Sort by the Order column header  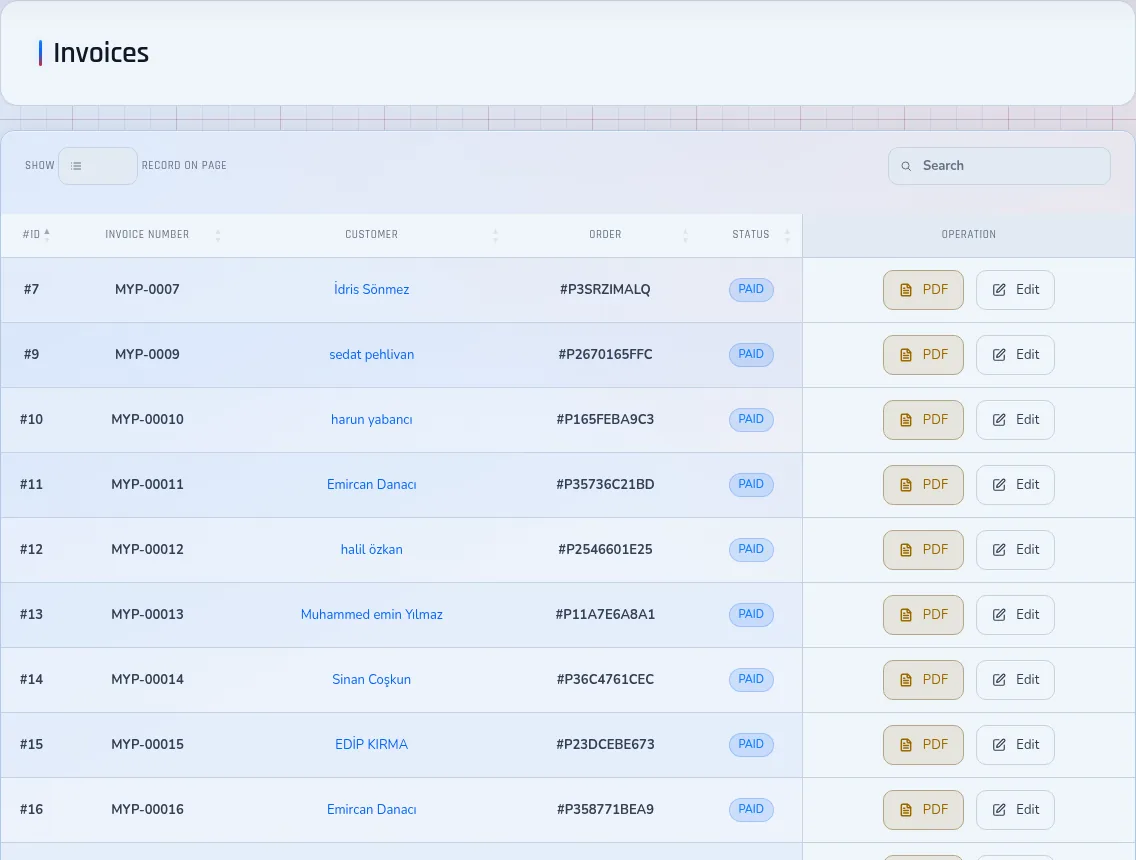(605, 234)
